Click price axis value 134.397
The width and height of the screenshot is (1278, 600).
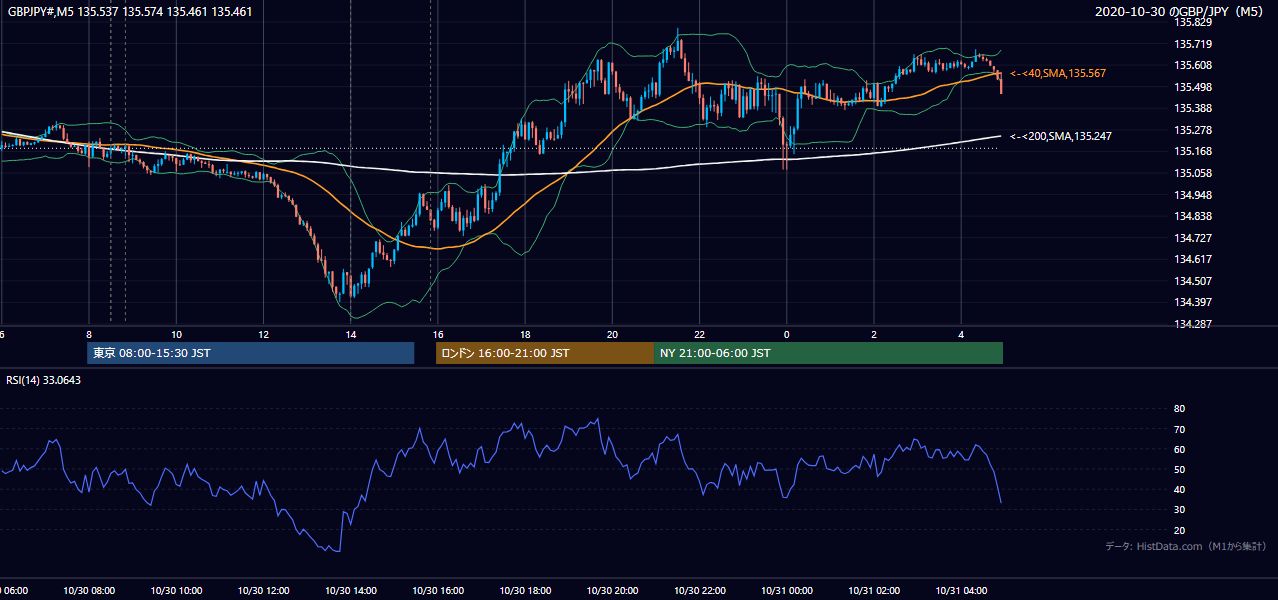click(1192, 302)
